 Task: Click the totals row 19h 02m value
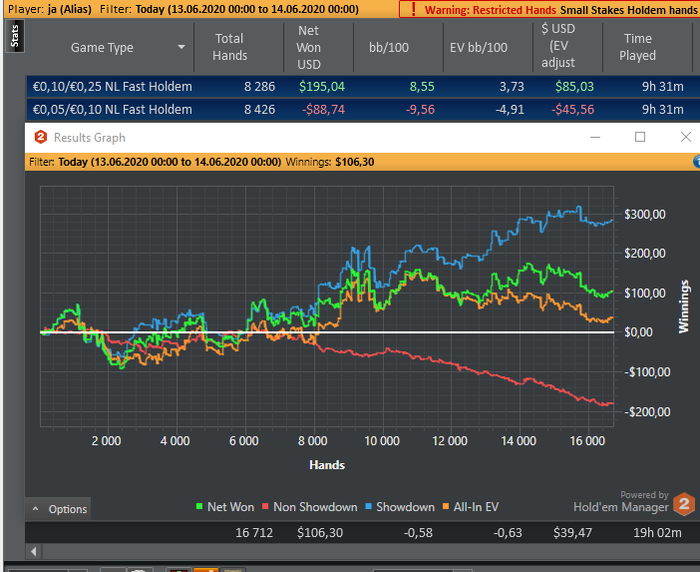pos(657,533)
